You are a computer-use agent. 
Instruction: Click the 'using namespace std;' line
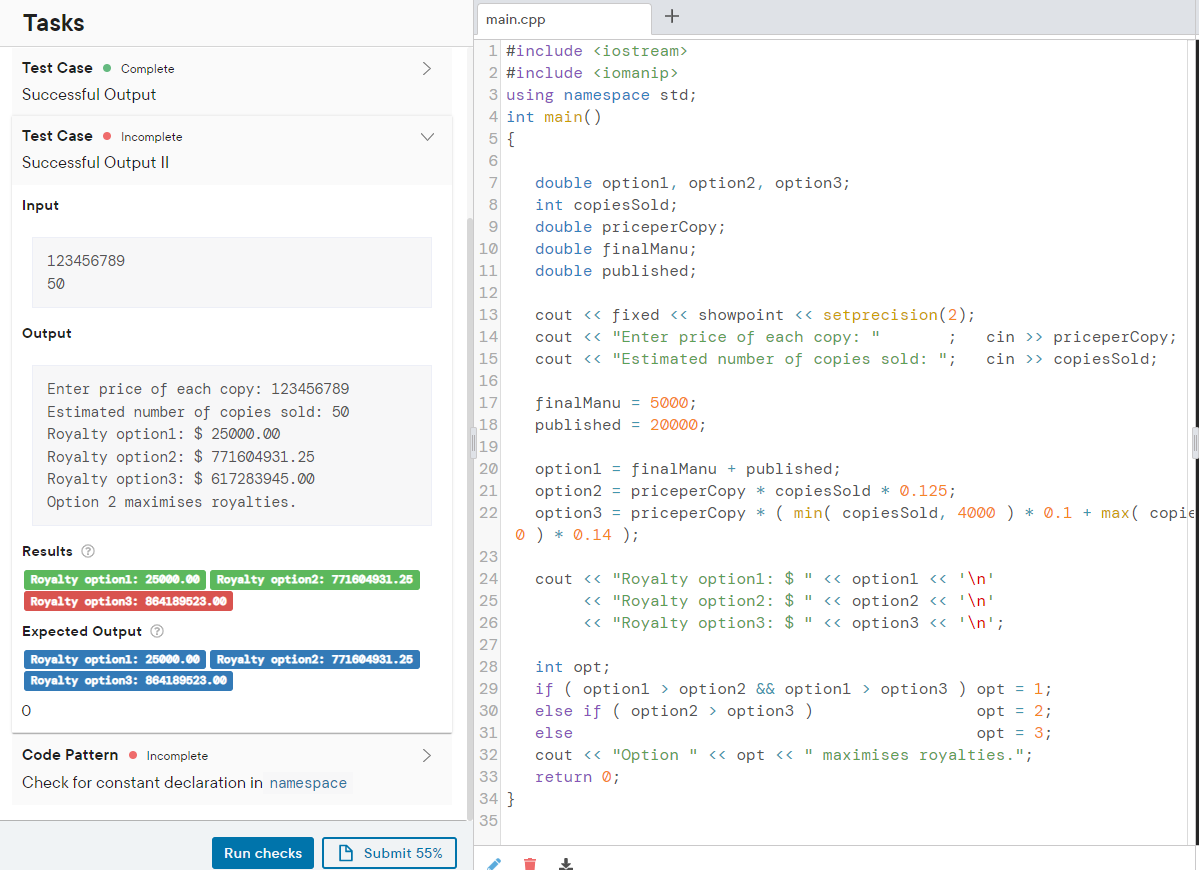click(601, 95)
